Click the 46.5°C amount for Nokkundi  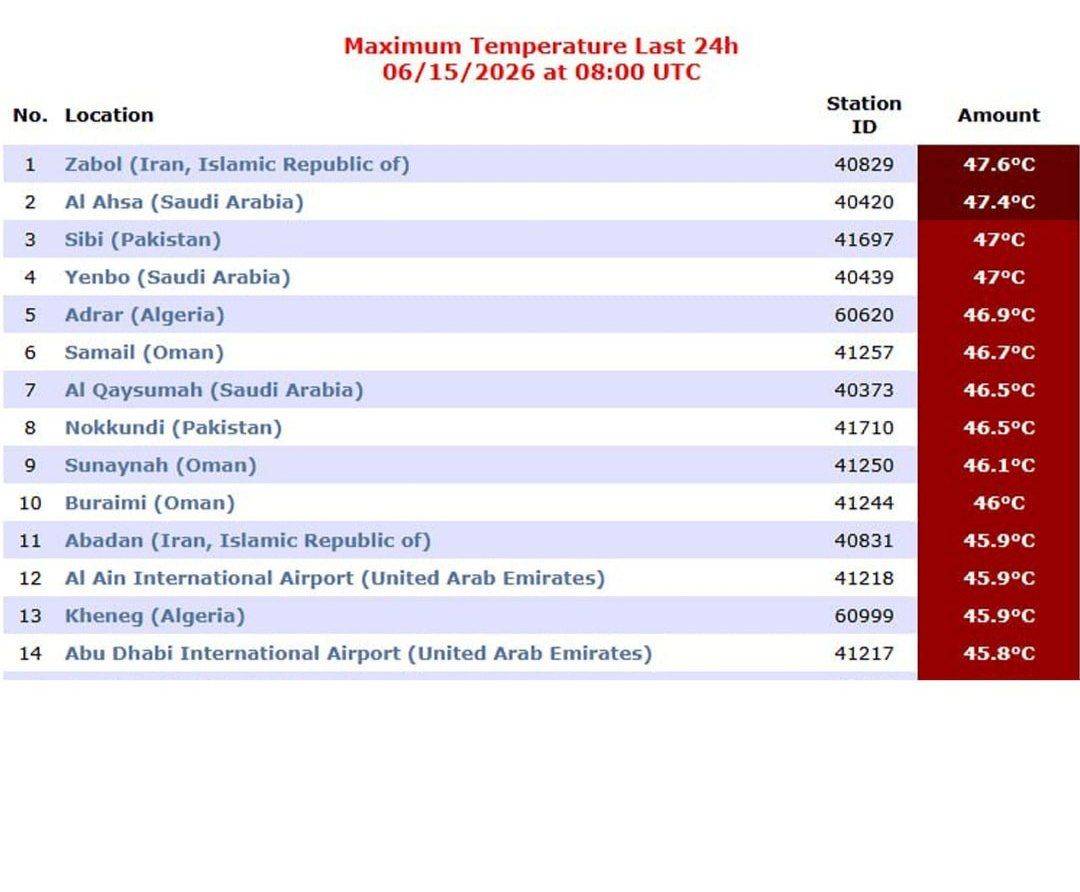[999, 428]
